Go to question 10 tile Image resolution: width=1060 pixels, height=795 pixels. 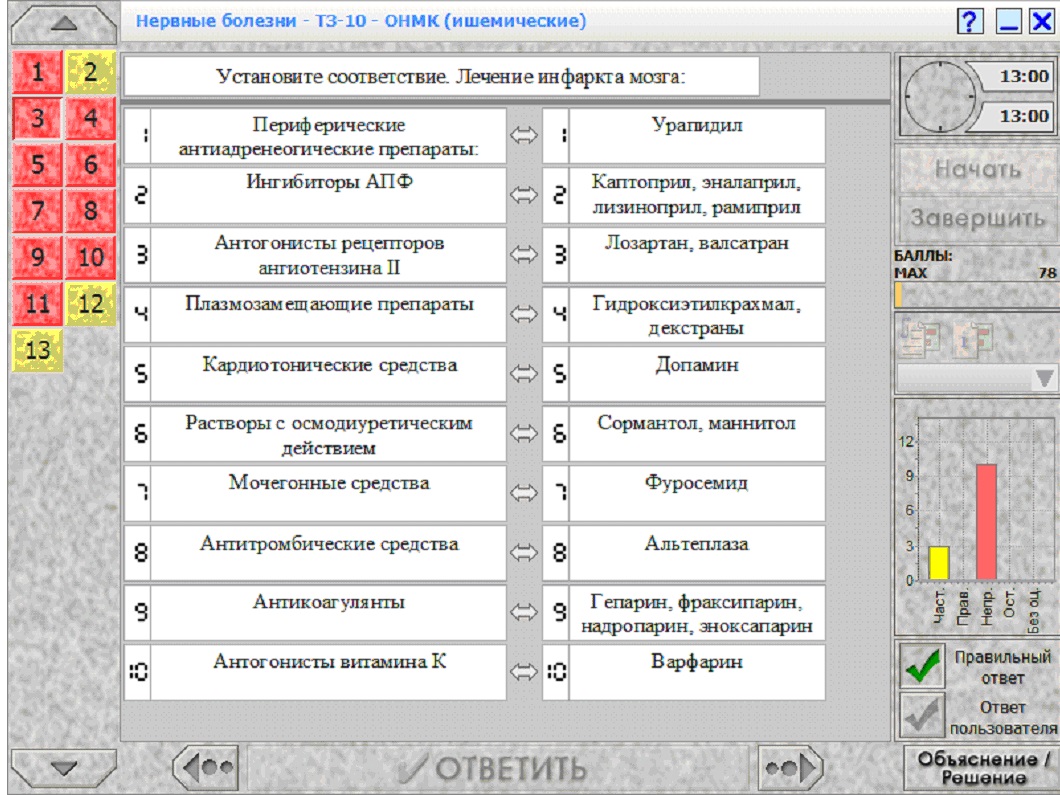91,257
